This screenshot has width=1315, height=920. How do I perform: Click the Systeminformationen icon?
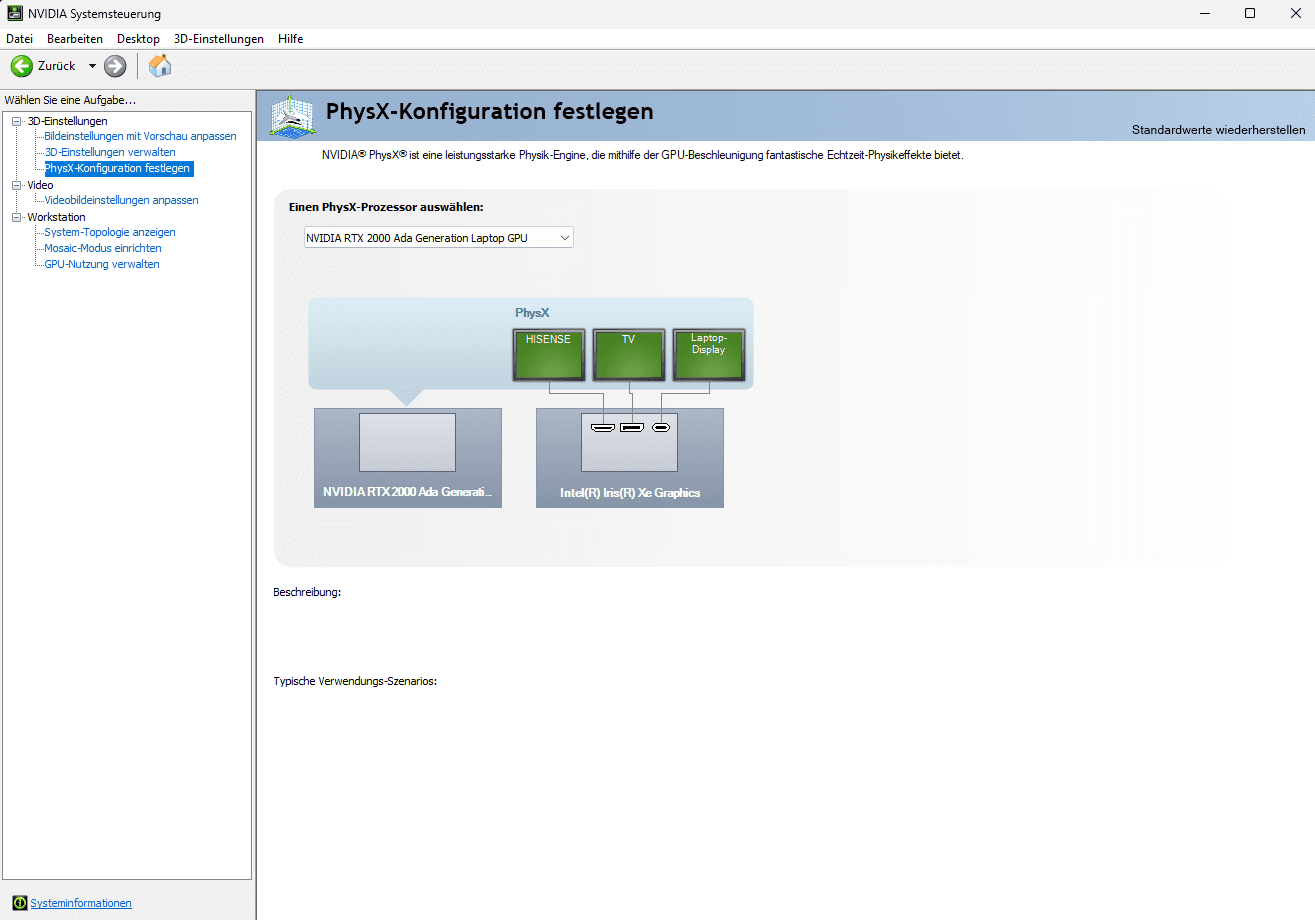coord(20,903)
